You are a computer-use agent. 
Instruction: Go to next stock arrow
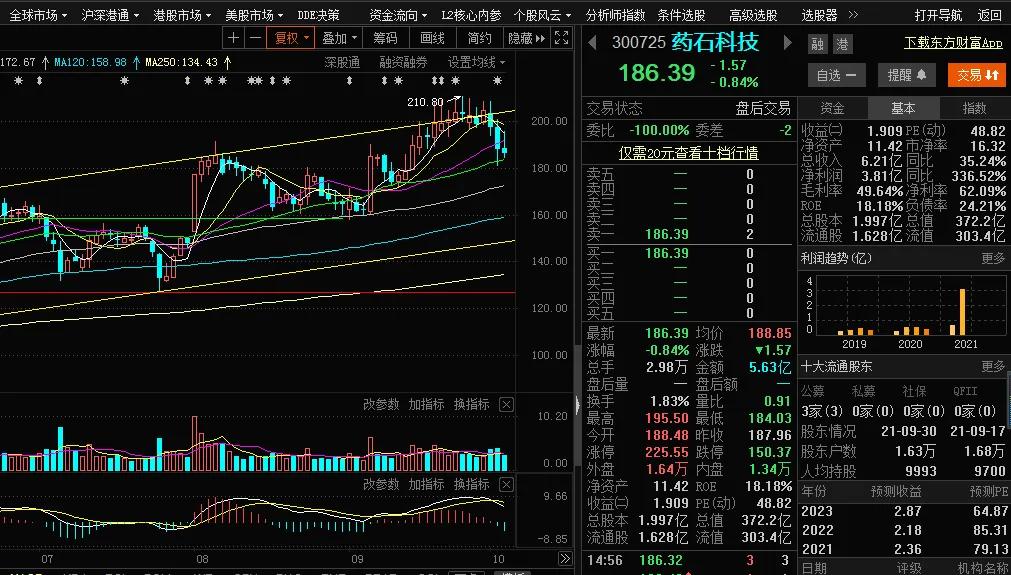click(787, 43)
